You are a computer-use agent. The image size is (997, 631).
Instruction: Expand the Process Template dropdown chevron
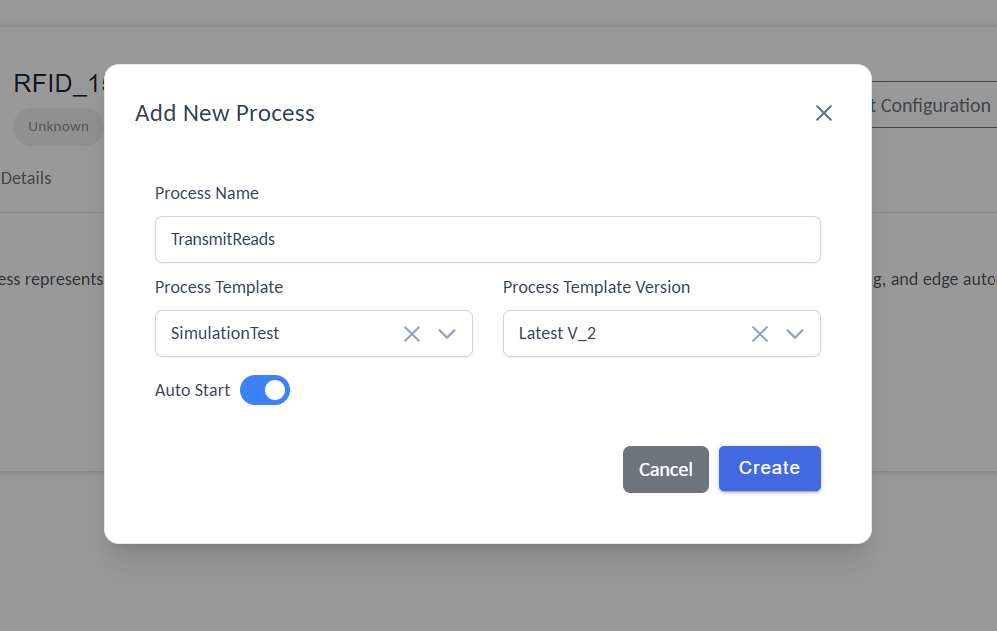tap(447, 334)
